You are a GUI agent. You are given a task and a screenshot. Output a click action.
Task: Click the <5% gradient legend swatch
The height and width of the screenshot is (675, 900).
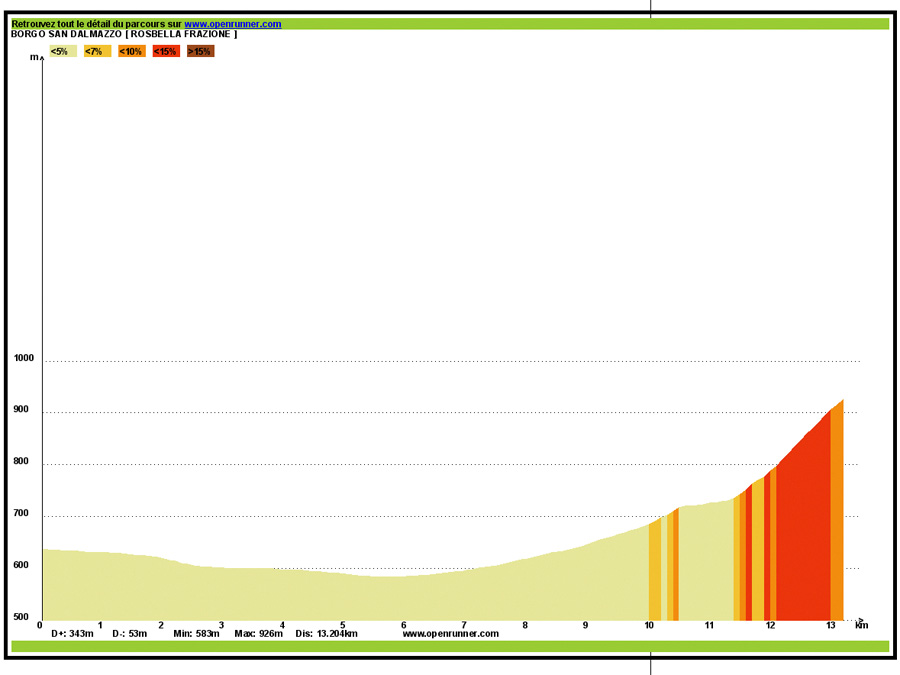63,52
